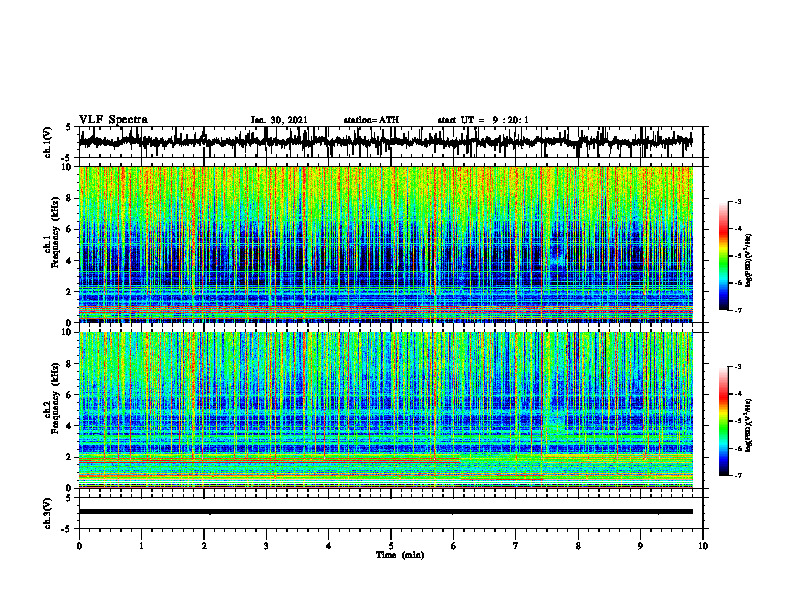Click time axis tick label '9'
The image size is (792, 612).
pos(640,546)
